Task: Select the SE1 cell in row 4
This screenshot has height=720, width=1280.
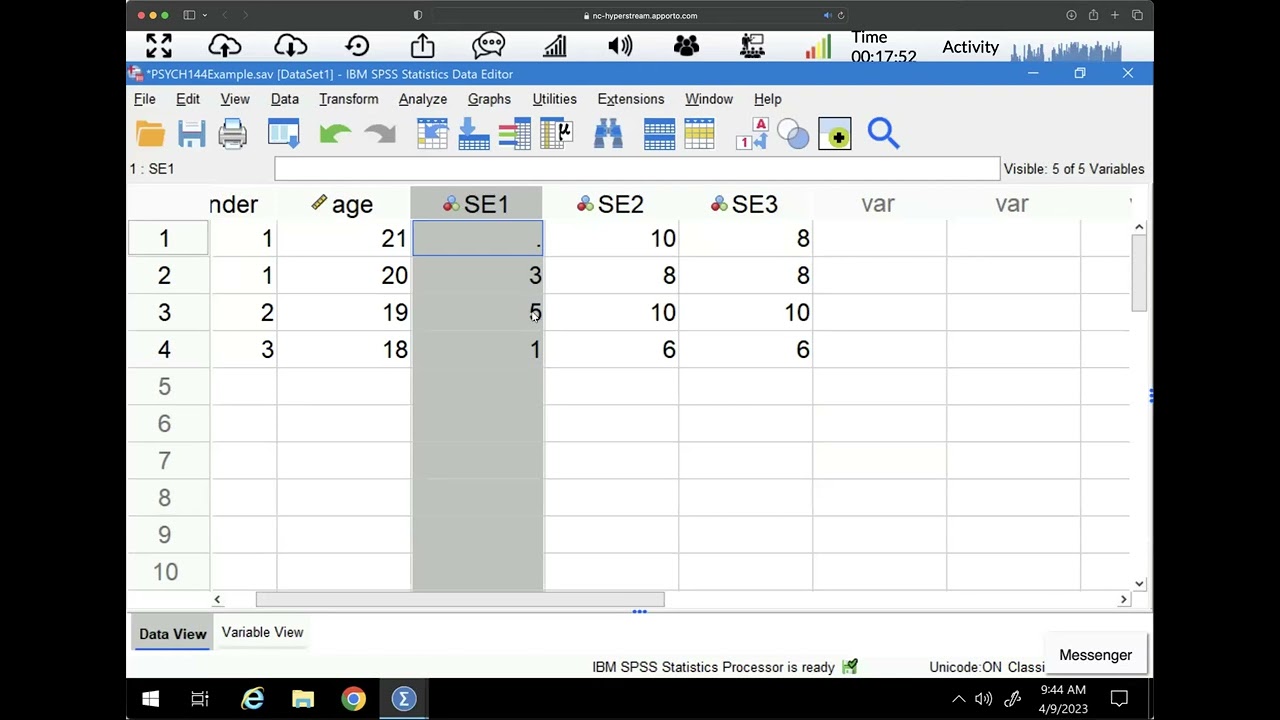Action: 477,350
